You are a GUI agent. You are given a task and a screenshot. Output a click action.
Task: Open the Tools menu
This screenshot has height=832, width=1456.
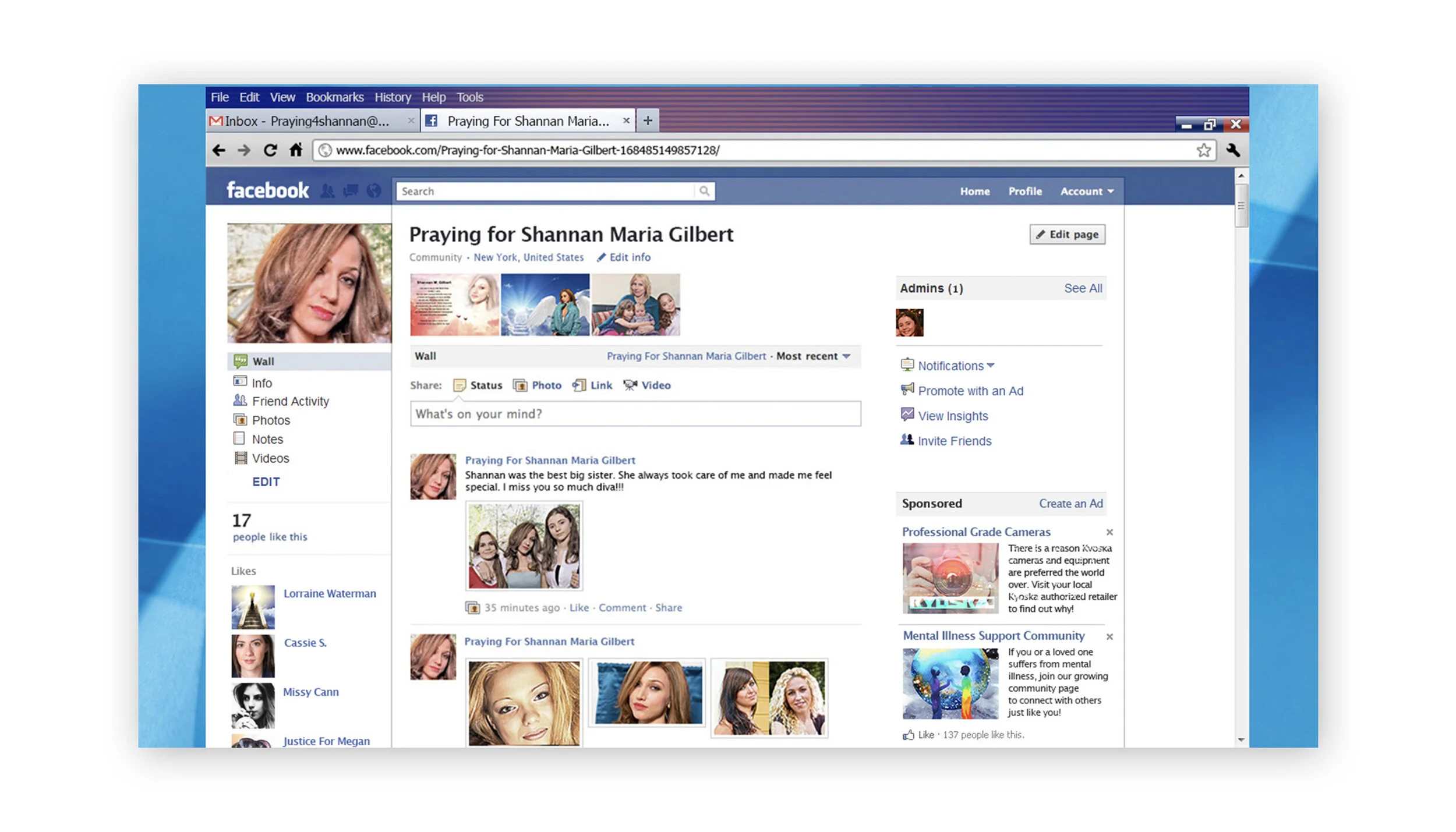tap(469, 97)
